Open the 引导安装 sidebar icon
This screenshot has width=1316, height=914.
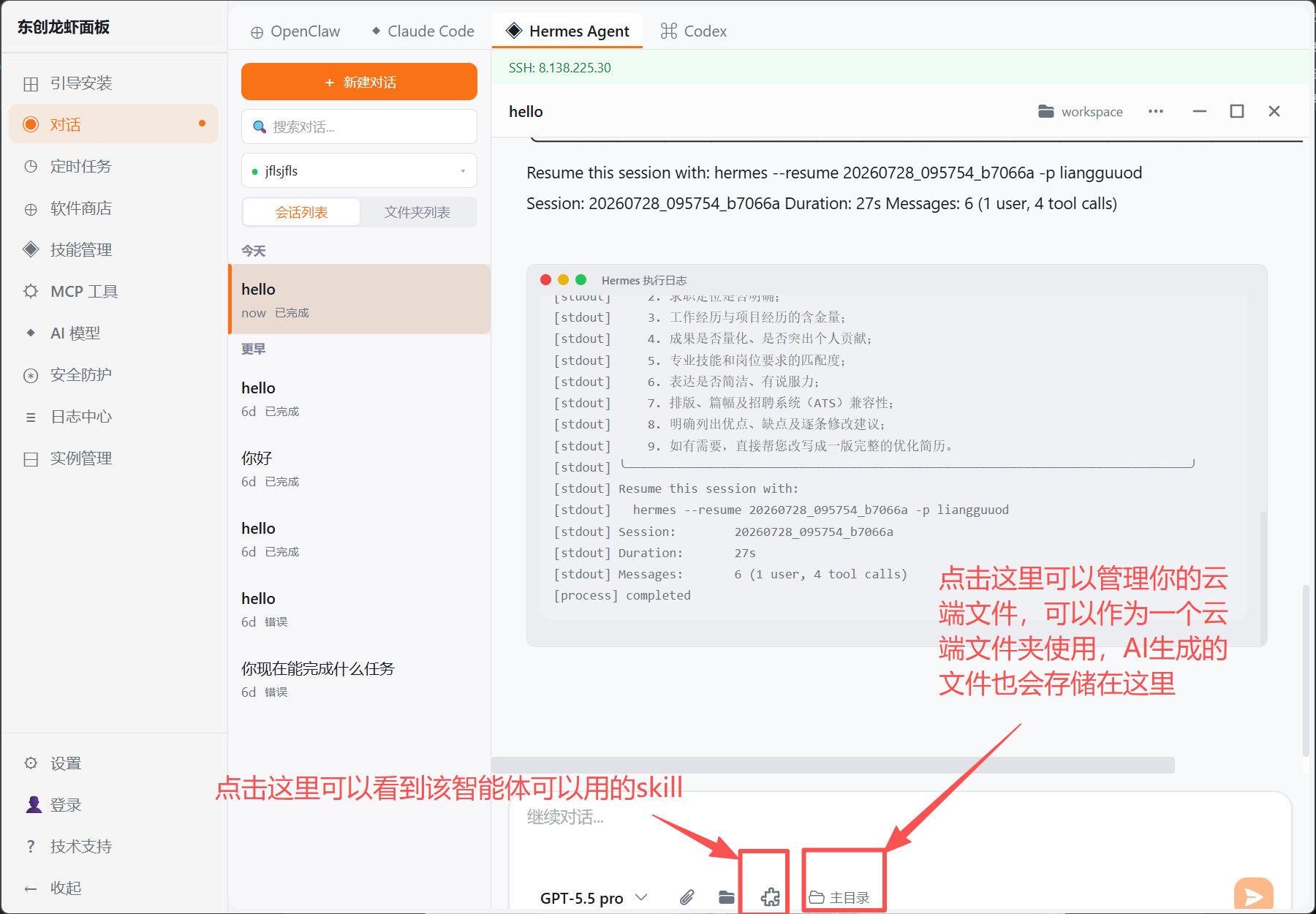click(31, 84)
